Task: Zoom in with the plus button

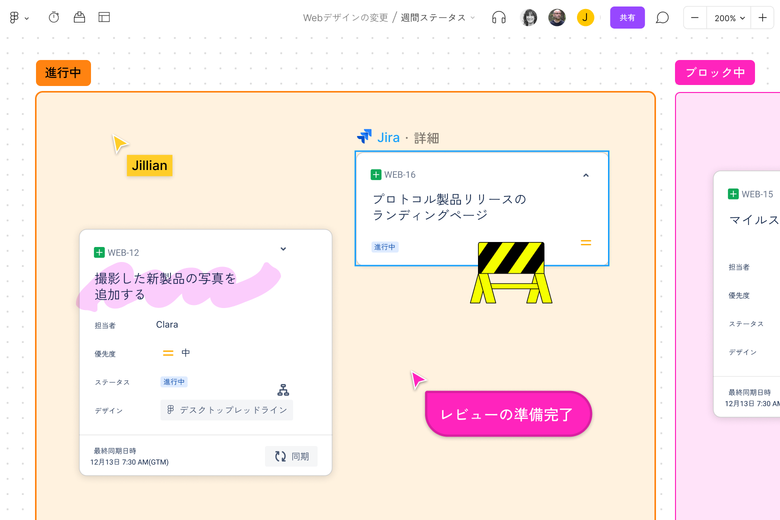Action: pos(762,18)
